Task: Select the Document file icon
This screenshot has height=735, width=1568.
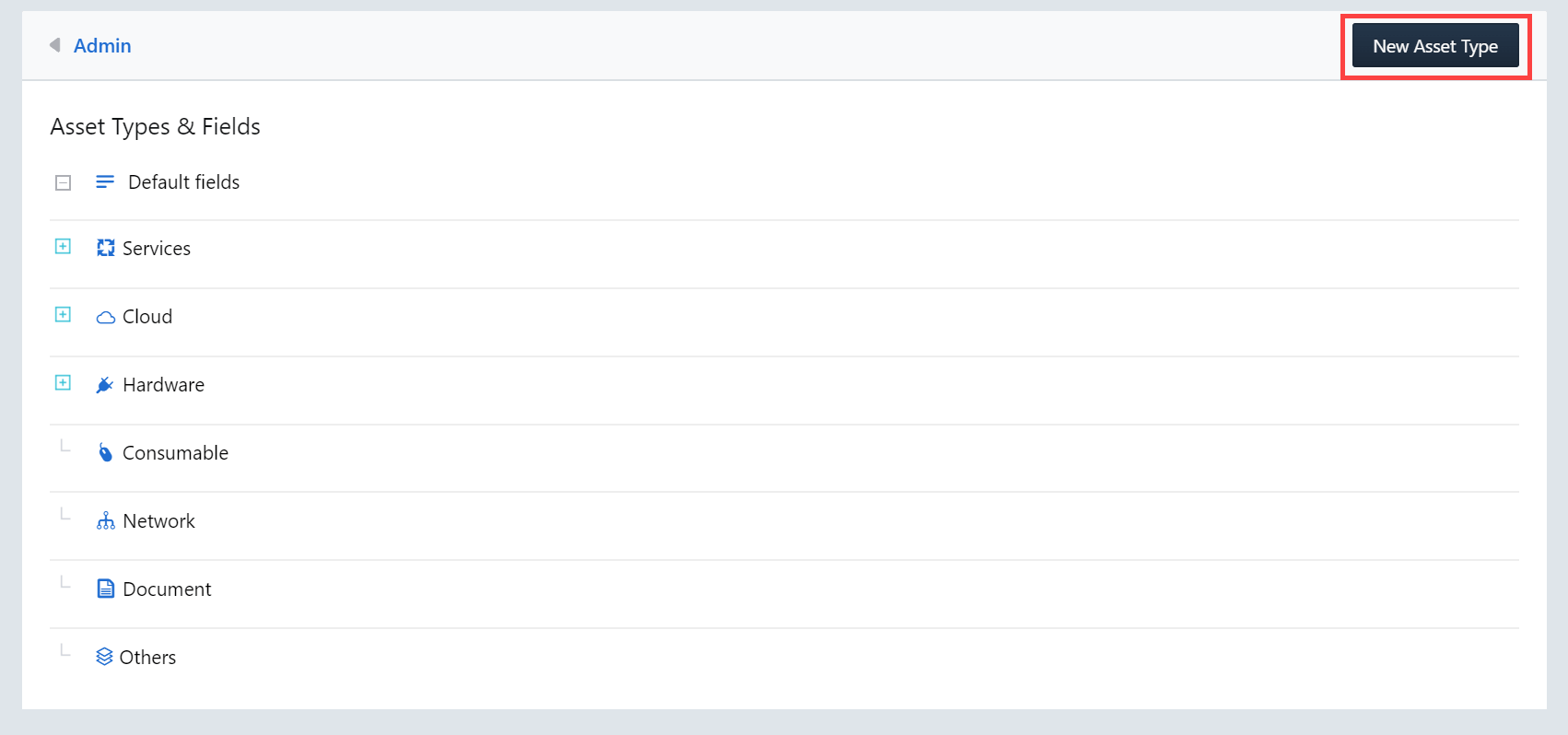Action: click(x=104, y=588)
